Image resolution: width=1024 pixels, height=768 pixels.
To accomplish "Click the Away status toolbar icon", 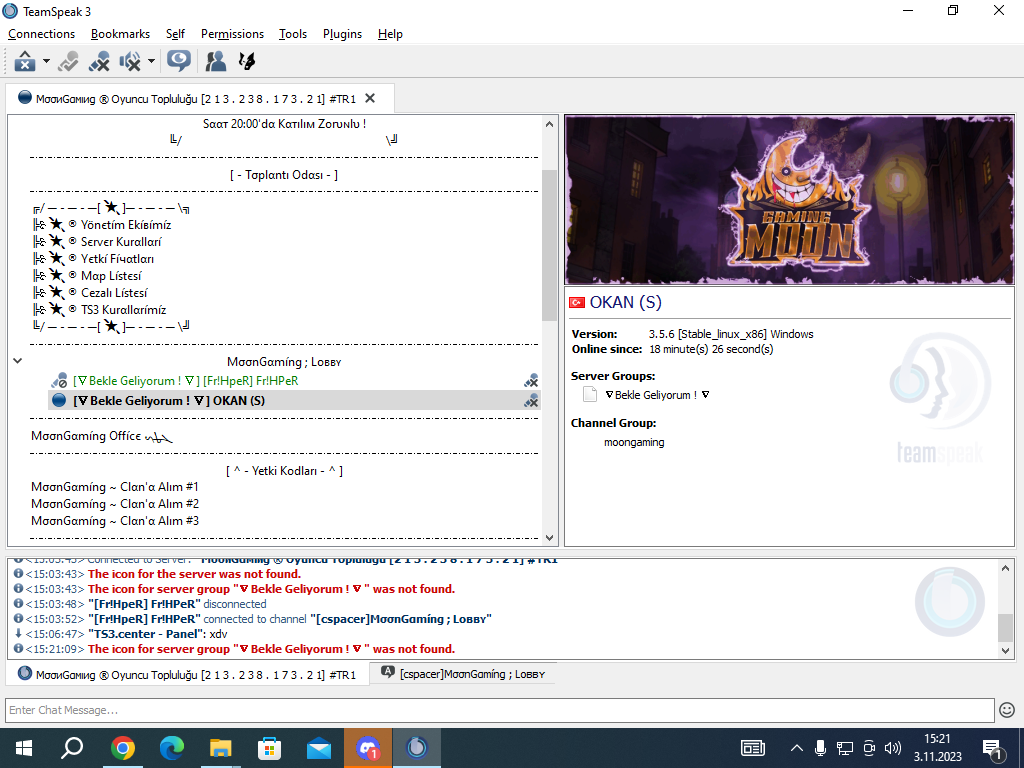I will [x=178, y=61].
